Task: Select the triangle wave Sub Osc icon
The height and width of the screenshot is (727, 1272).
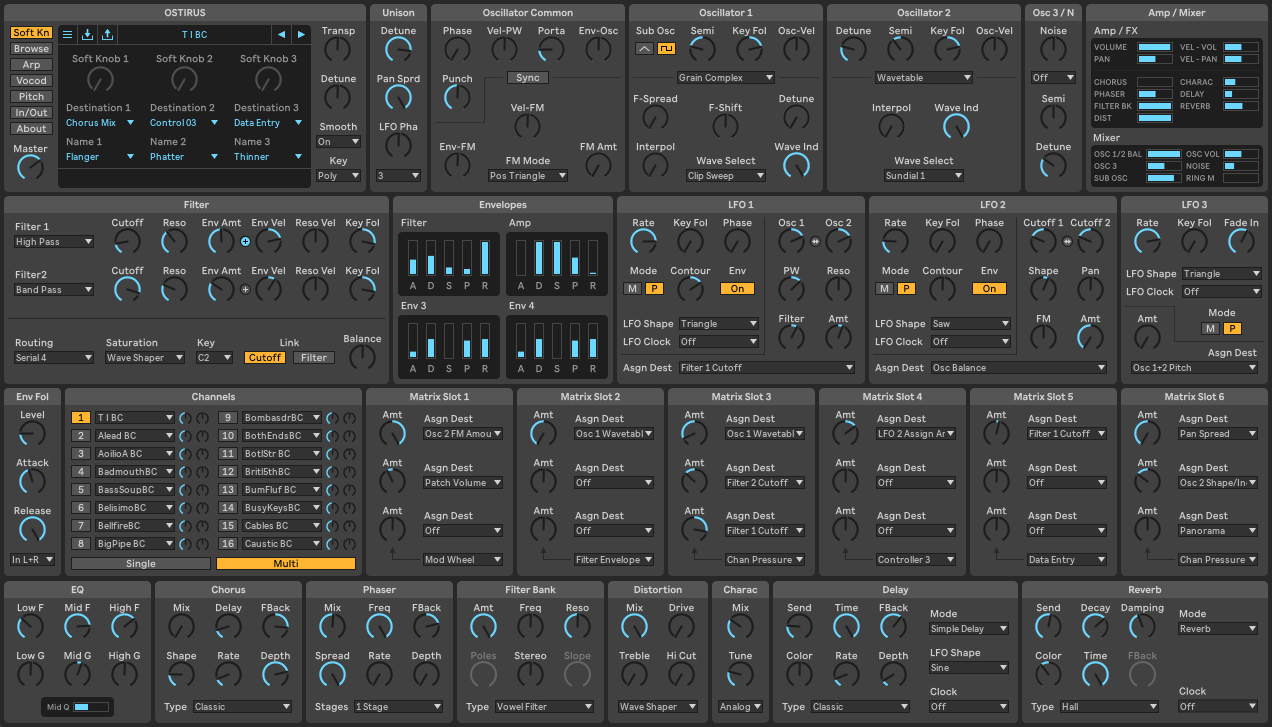Action: (645, 48)
